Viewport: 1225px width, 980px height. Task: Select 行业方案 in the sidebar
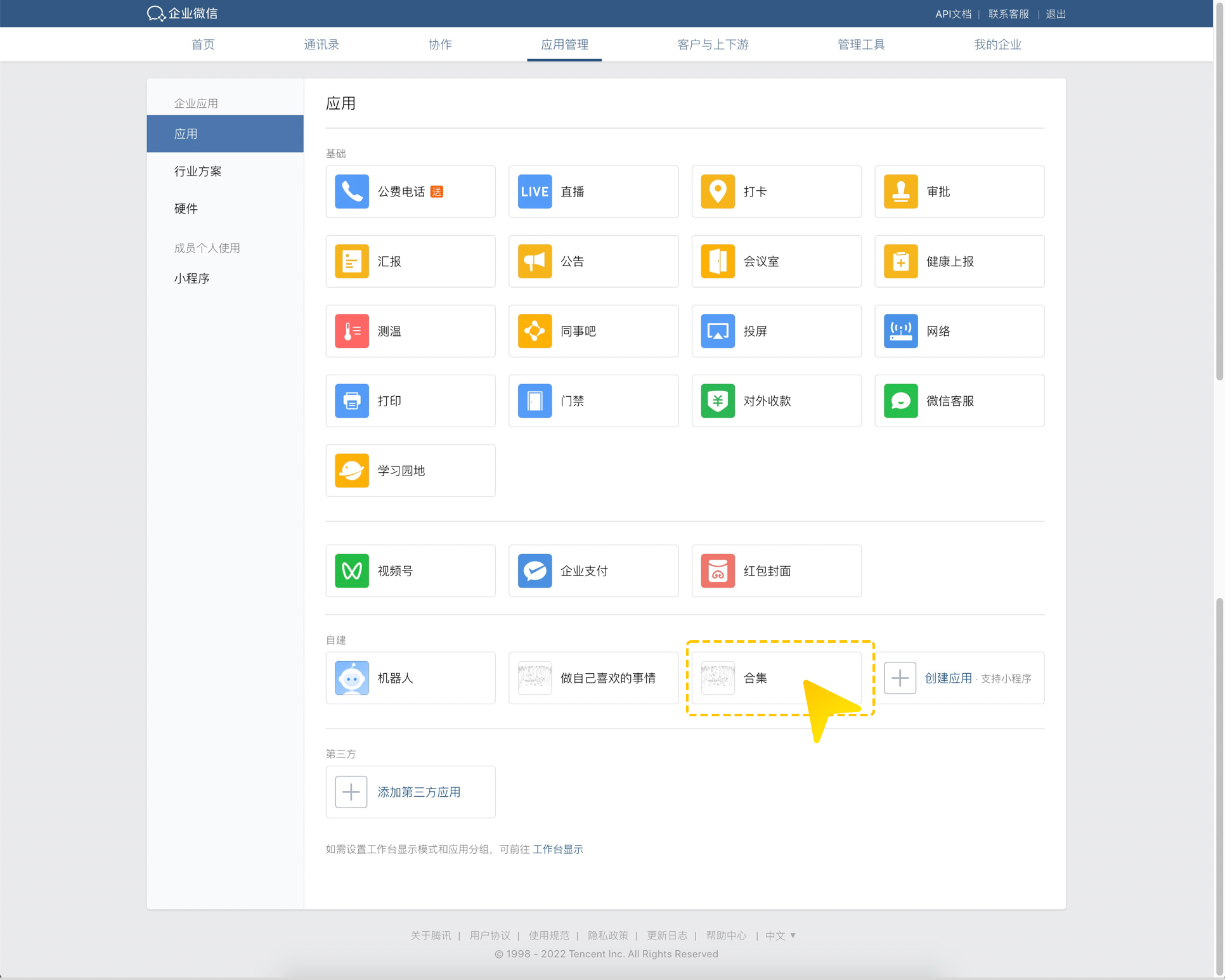pos(198,171)
